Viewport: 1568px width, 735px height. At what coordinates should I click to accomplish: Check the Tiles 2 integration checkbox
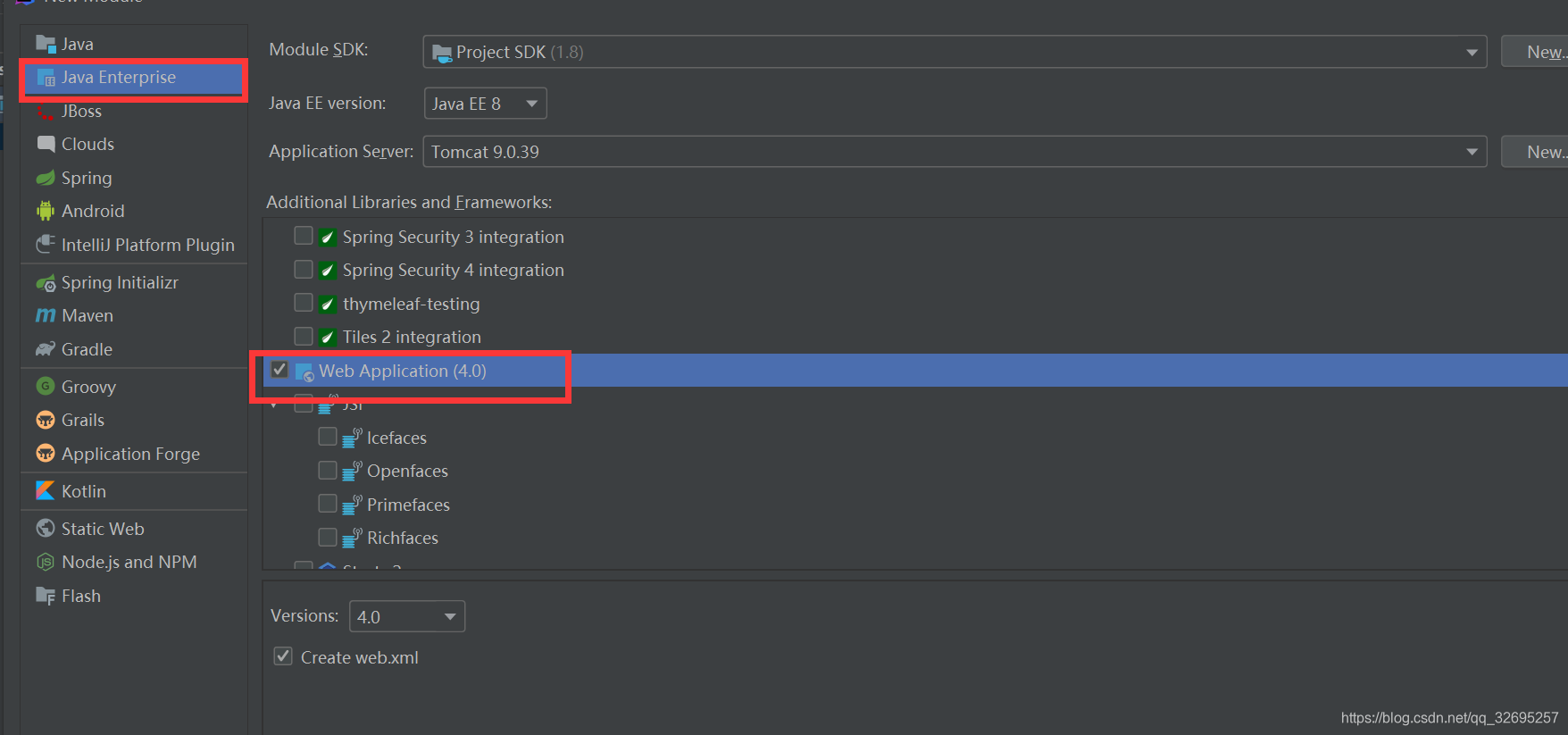[x=304, y=336]
